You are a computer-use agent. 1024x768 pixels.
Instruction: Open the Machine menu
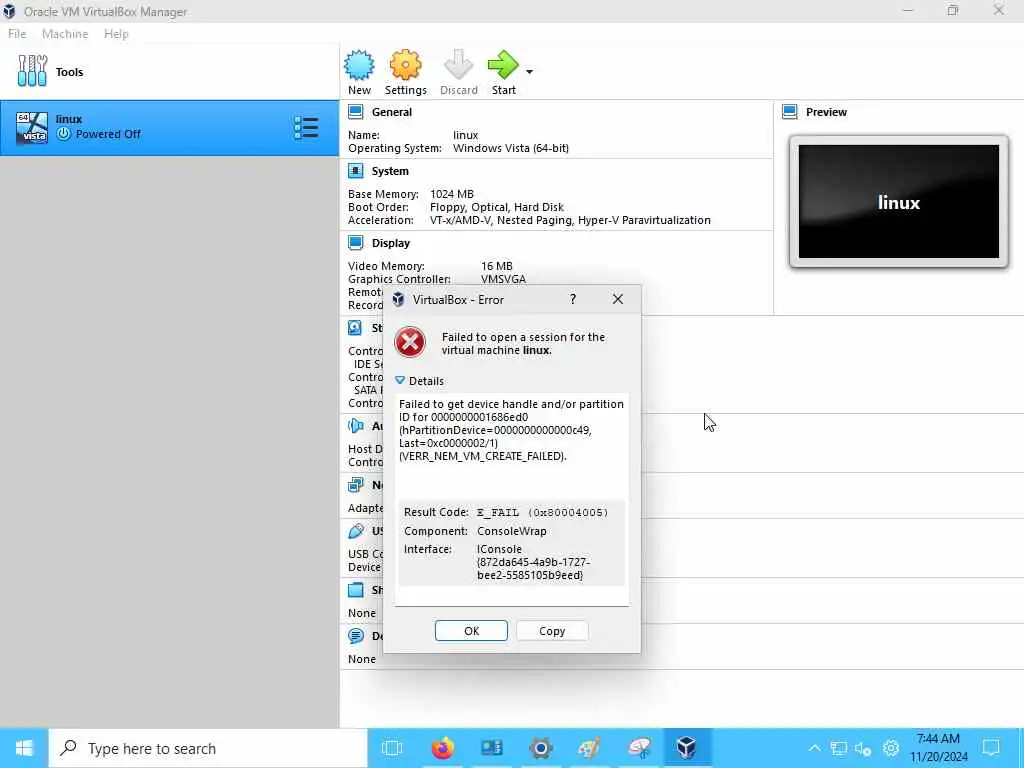tap(65, 34)
